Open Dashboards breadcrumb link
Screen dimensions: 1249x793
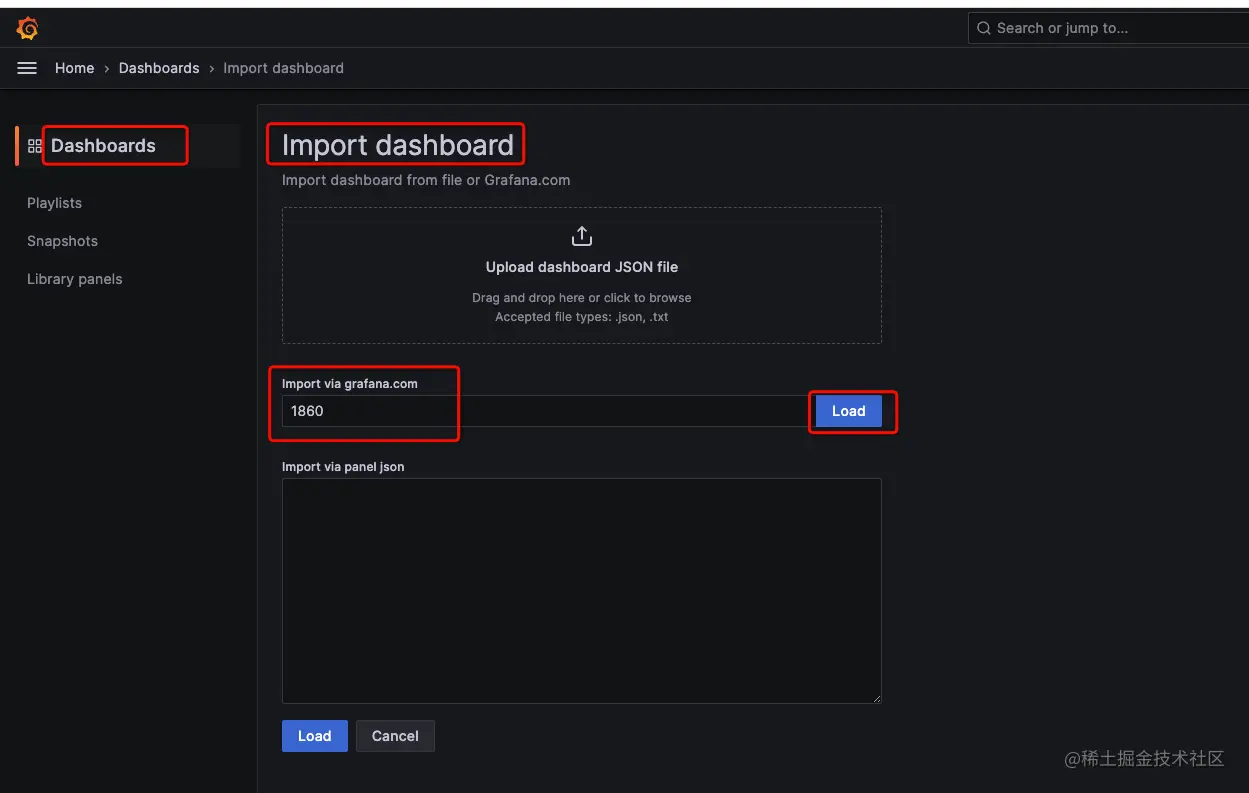[159, 68]
